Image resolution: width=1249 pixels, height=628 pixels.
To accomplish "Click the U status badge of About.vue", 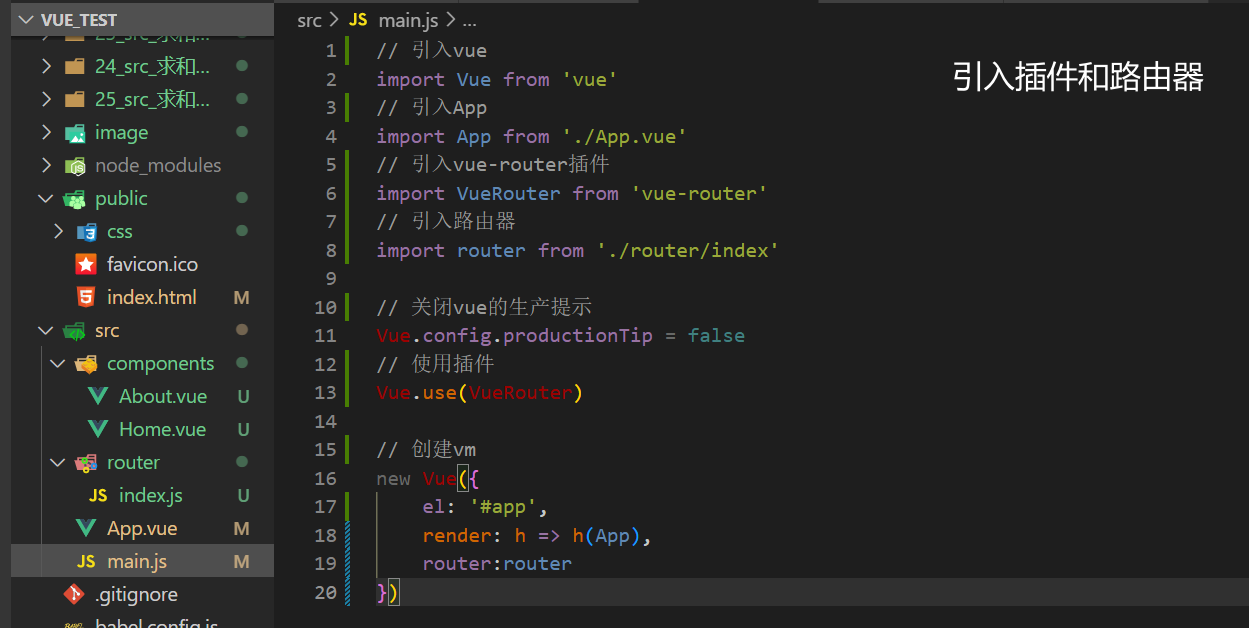I will [x=243, y=396].
